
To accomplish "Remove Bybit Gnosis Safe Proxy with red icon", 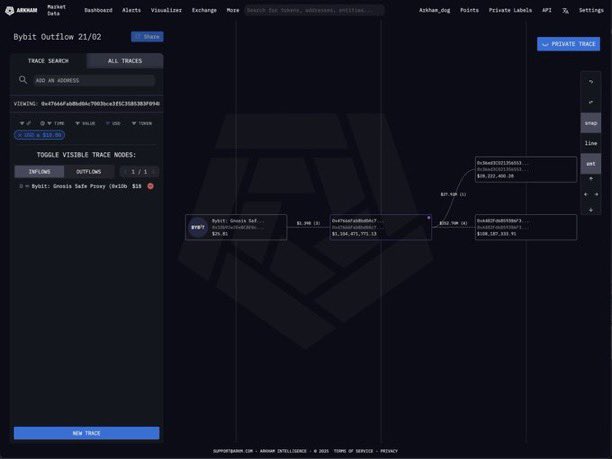I will tap(151, 186).
